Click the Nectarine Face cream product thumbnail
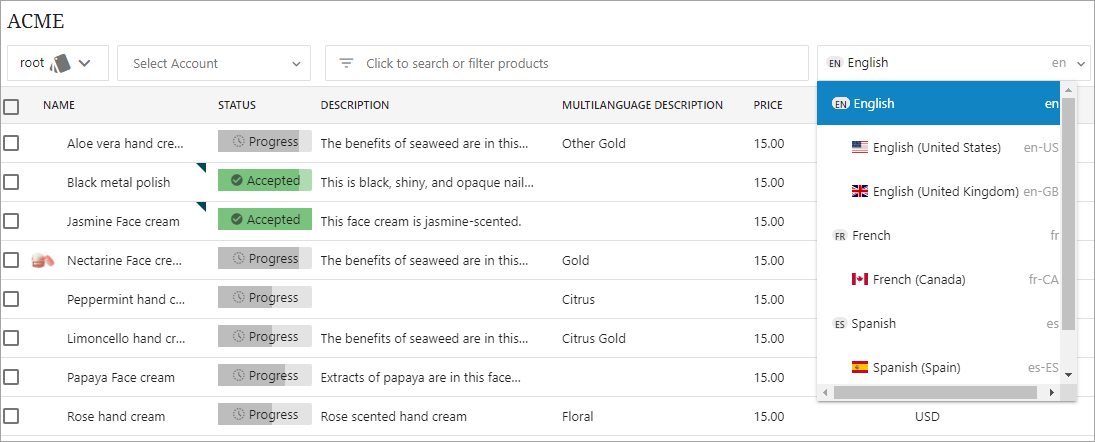The height and width of the screenshot is (442, 1095). (x=42, y=260)
